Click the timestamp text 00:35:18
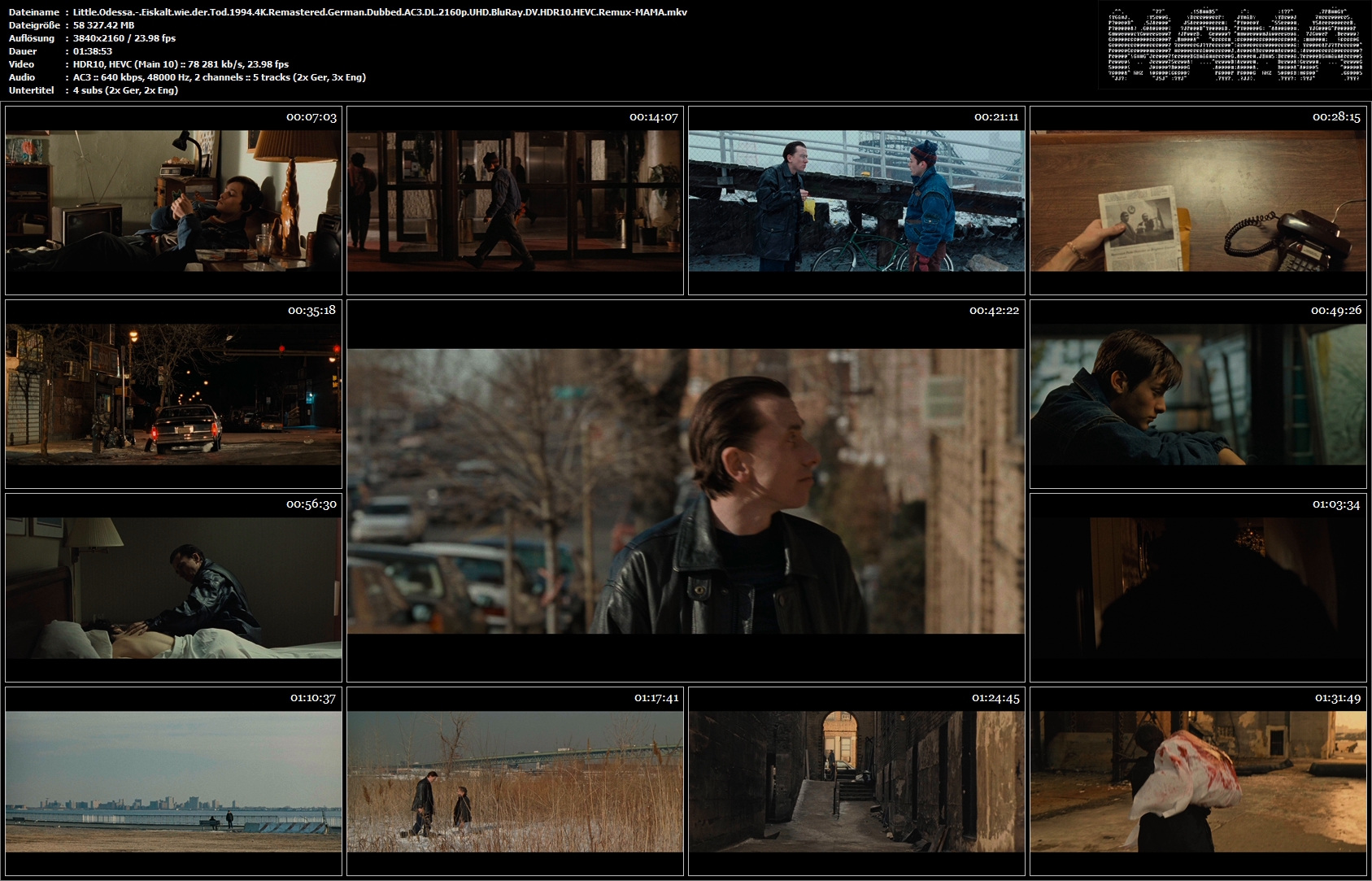The image size is (1372, 881). [311, 311]
